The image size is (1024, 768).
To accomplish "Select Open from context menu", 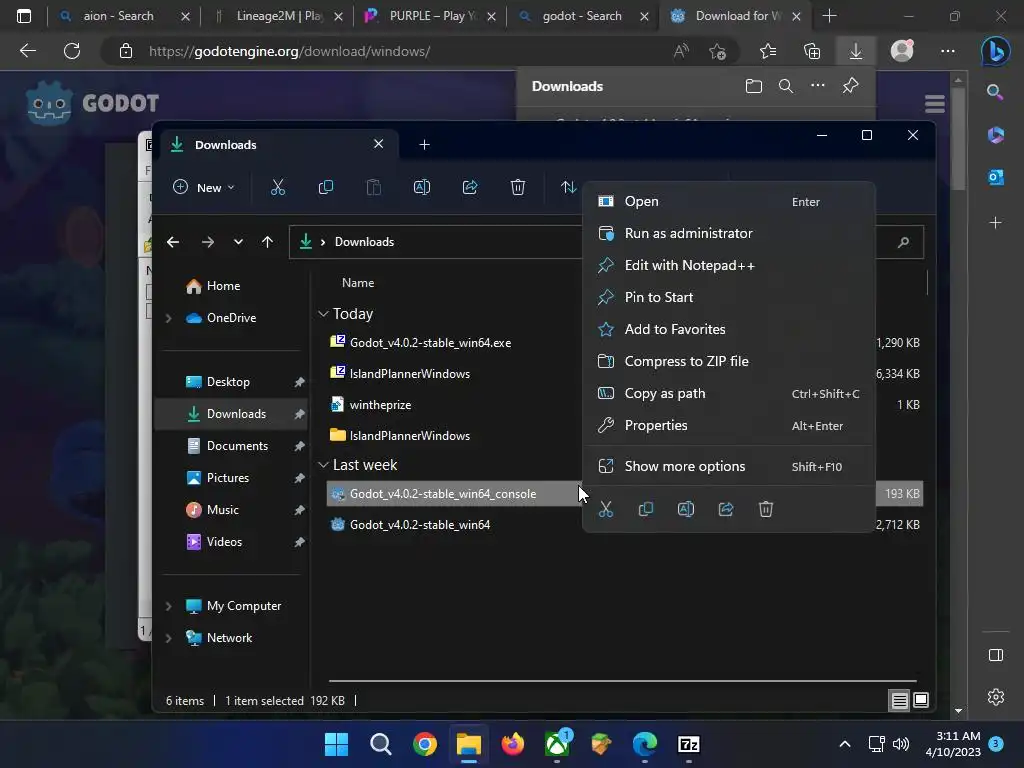I will (728, 201).
